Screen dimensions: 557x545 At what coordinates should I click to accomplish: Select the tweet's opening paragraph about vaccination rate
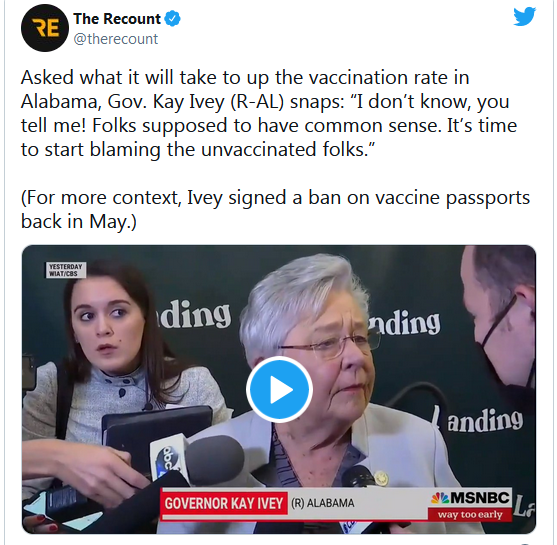click(269, 113)
